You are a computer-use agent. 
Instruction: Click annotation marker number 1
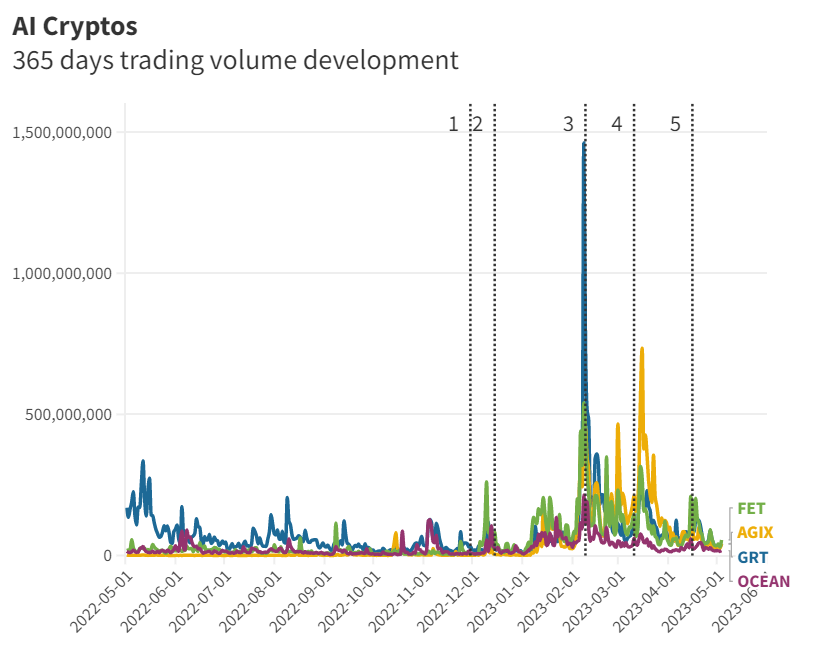[x=453, y=124]
